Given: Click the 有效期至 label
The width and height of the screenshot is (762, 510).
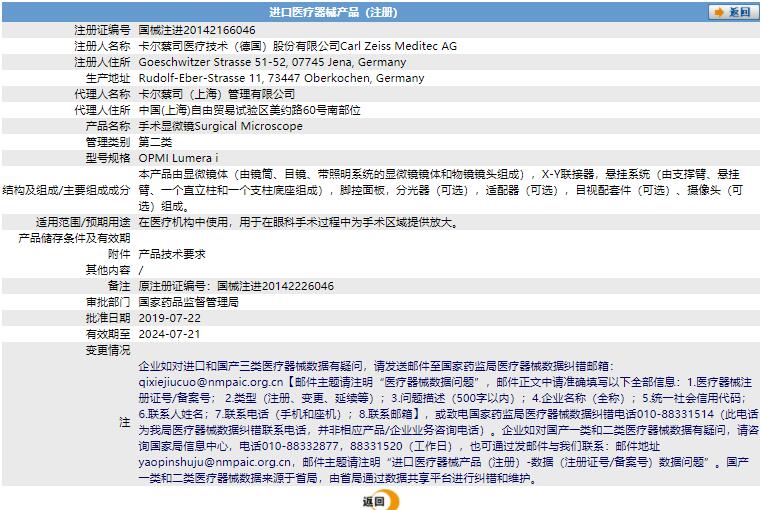Looking at the screenshot, I should click(108, 334).
